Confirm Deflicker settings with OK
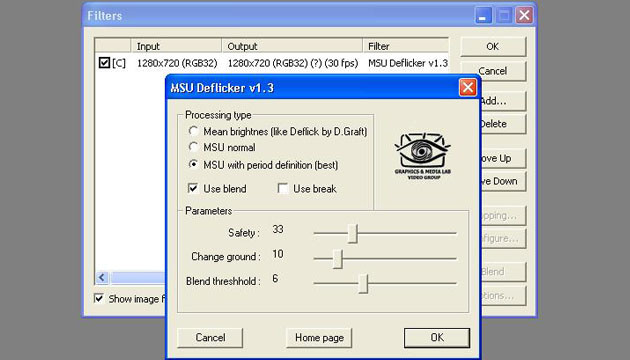Image resolution: width=630 pixels, height=360 pixels. (437, 338)
